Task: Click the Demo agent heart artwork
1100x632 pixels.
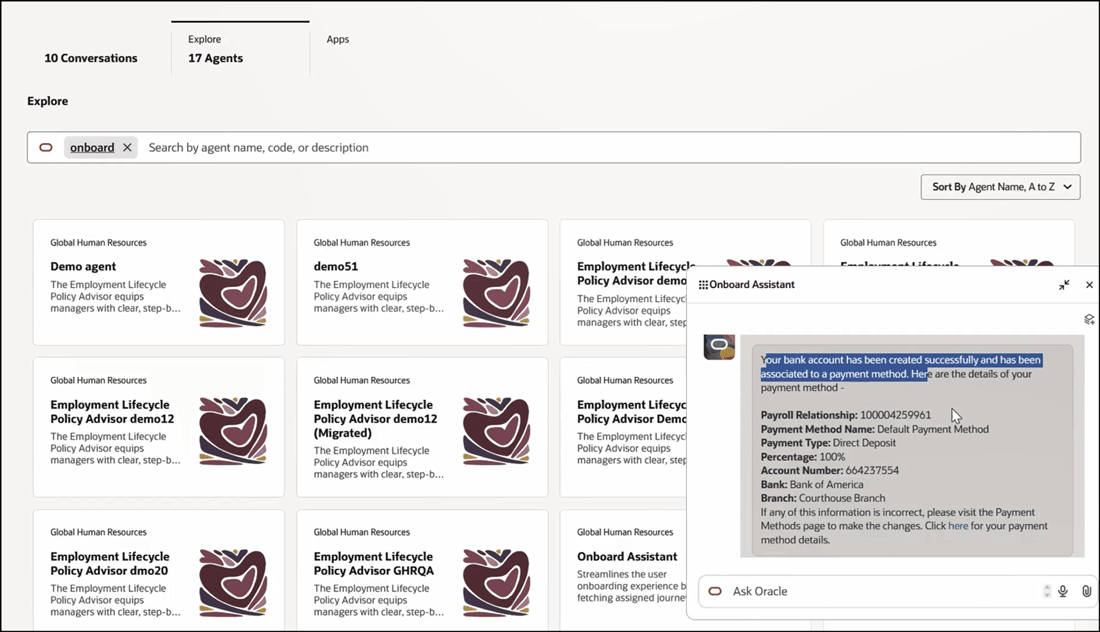Action: click(x=233, y=293)
